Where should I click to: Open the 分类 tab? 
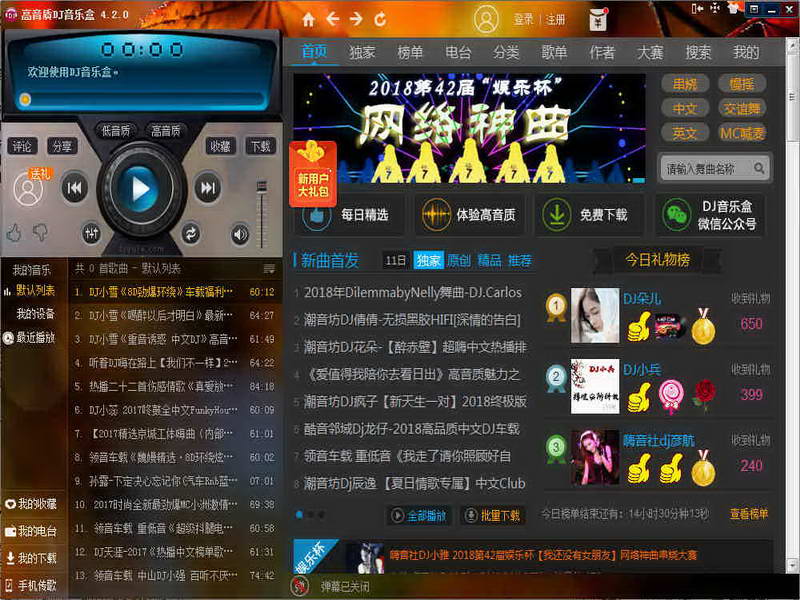click(x=506, y=52)
